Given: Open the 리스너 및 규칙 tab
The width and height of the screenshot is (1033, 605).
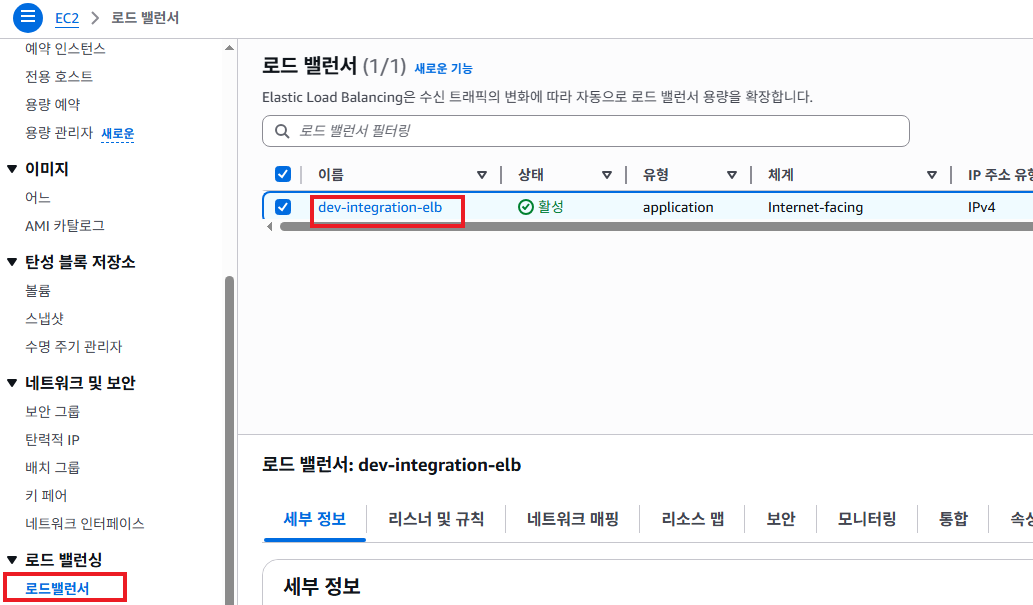Looking at the screenshot, I should [x=436, y=519].
